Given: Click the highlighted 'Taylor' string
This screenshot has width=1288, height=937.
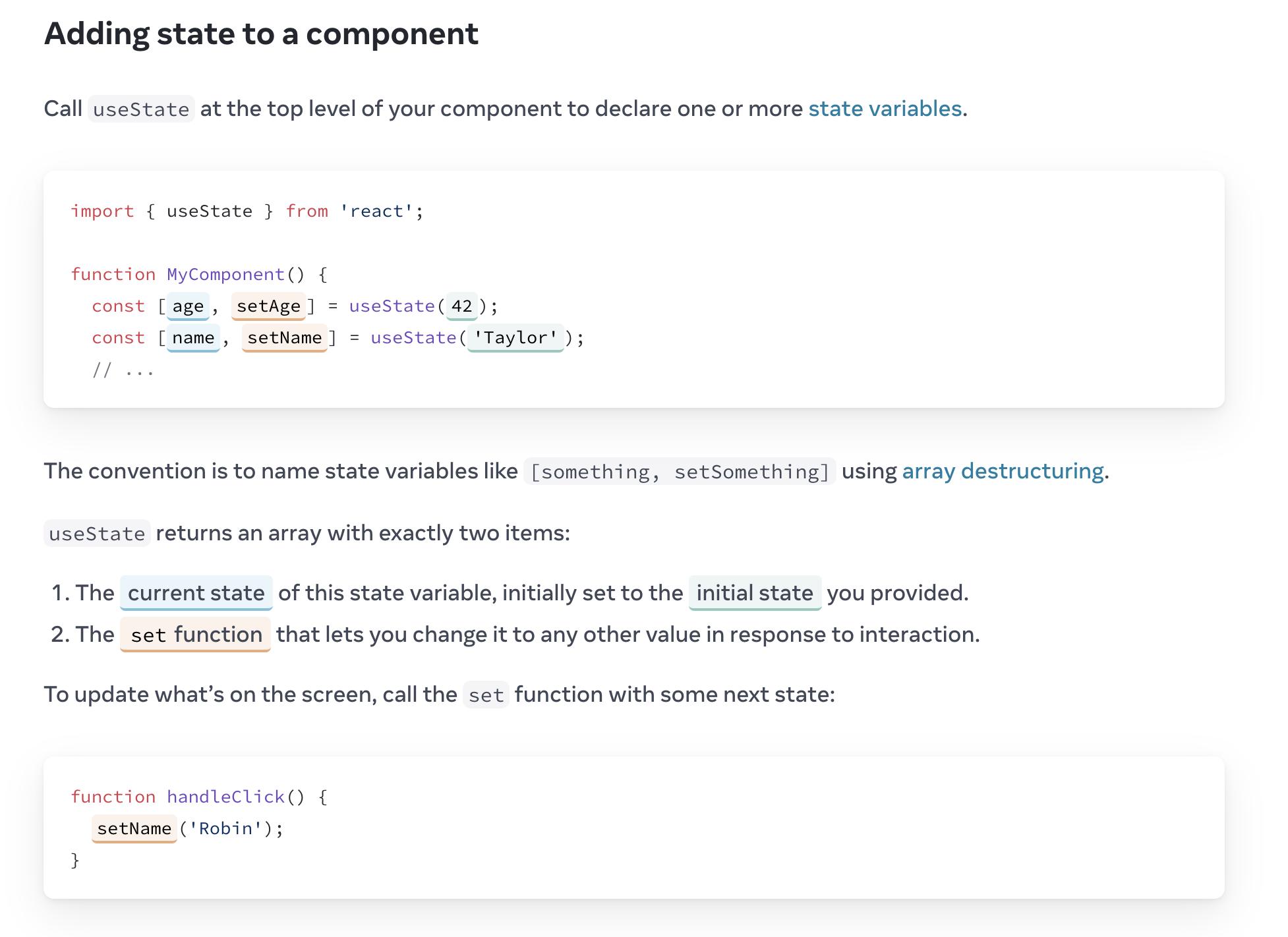Looking at the screenshot, I should pos(515,337).
